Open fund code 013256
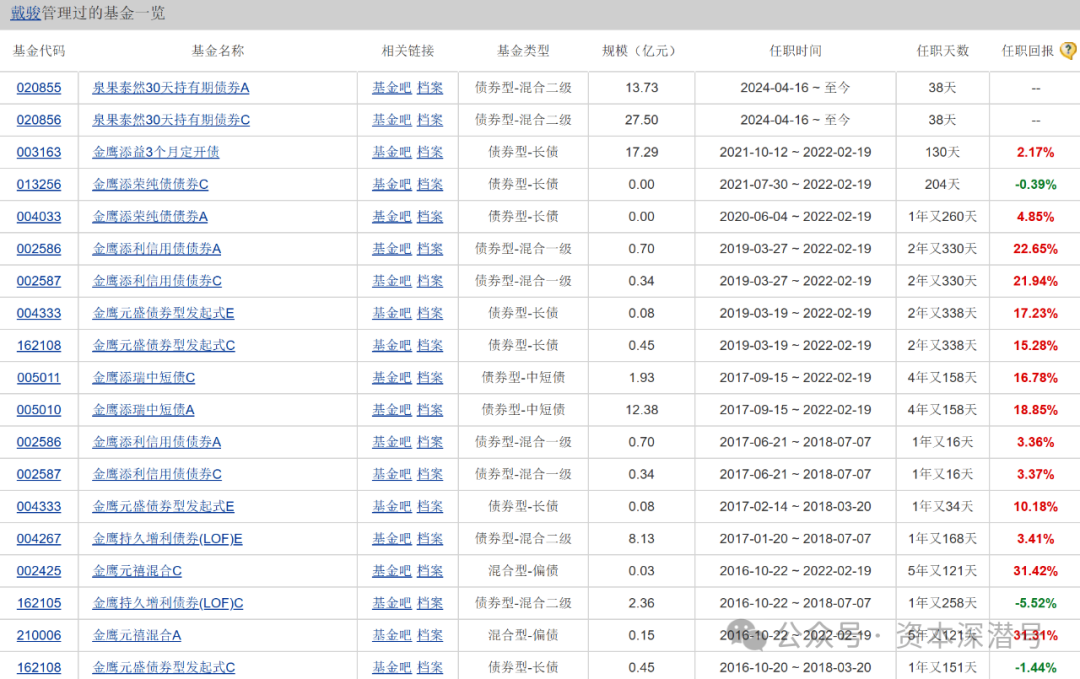The width and height of the screenshot is (1080, 679). [39, 185]
